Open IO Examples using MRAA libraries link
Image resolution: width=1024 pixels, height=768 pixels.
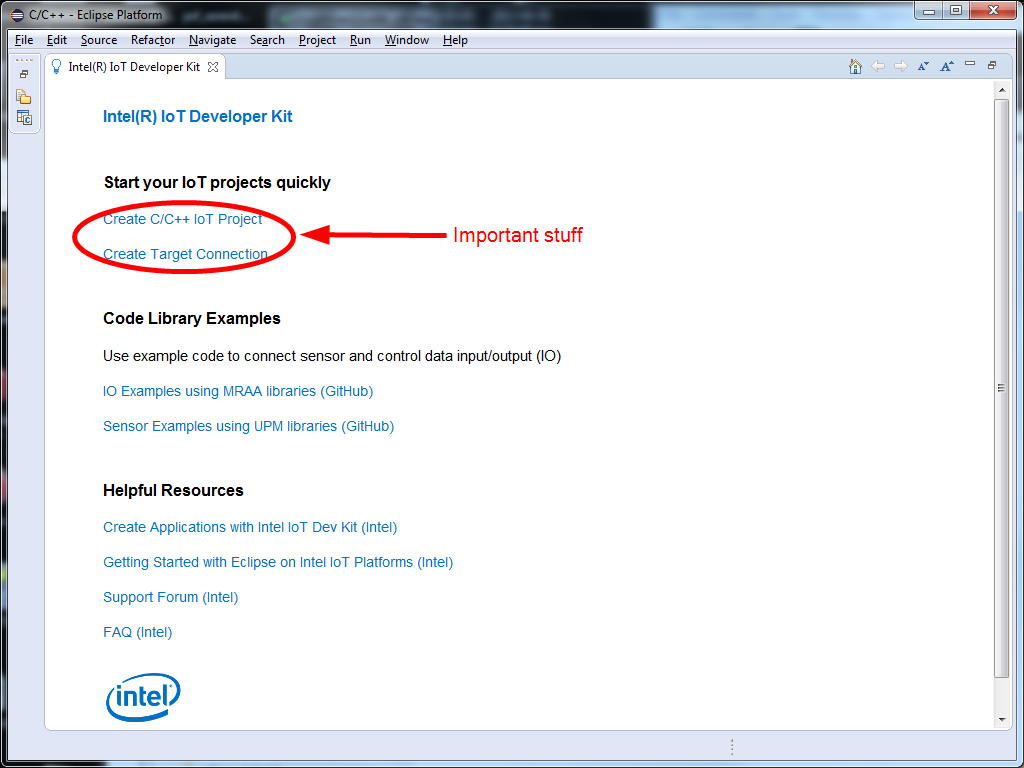pyautogui.click(x=238, y=391)
